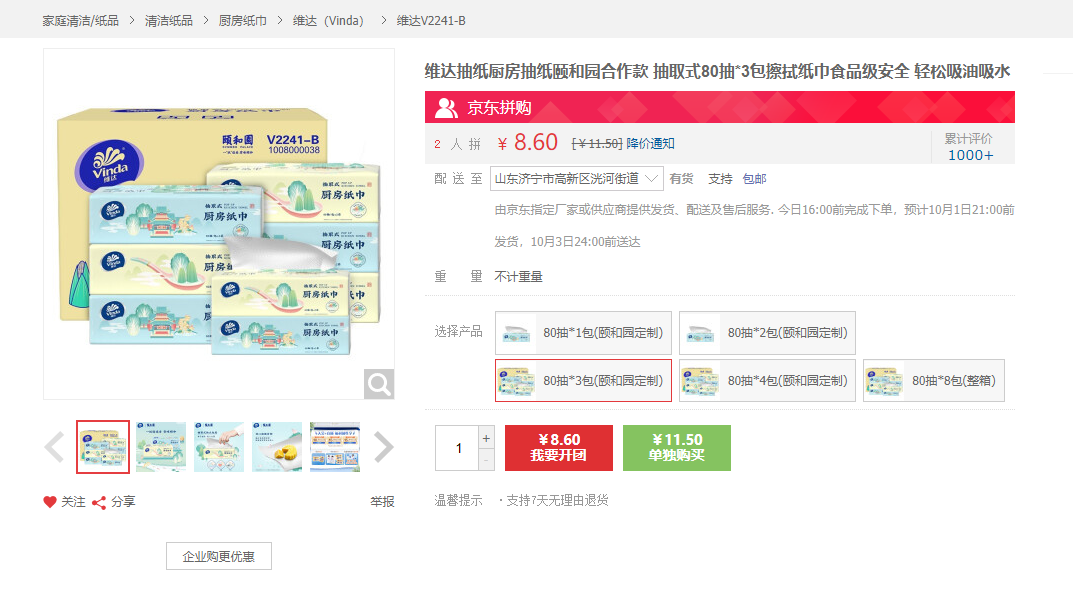Click the green 单独购买 button

[x=676, y=448]
